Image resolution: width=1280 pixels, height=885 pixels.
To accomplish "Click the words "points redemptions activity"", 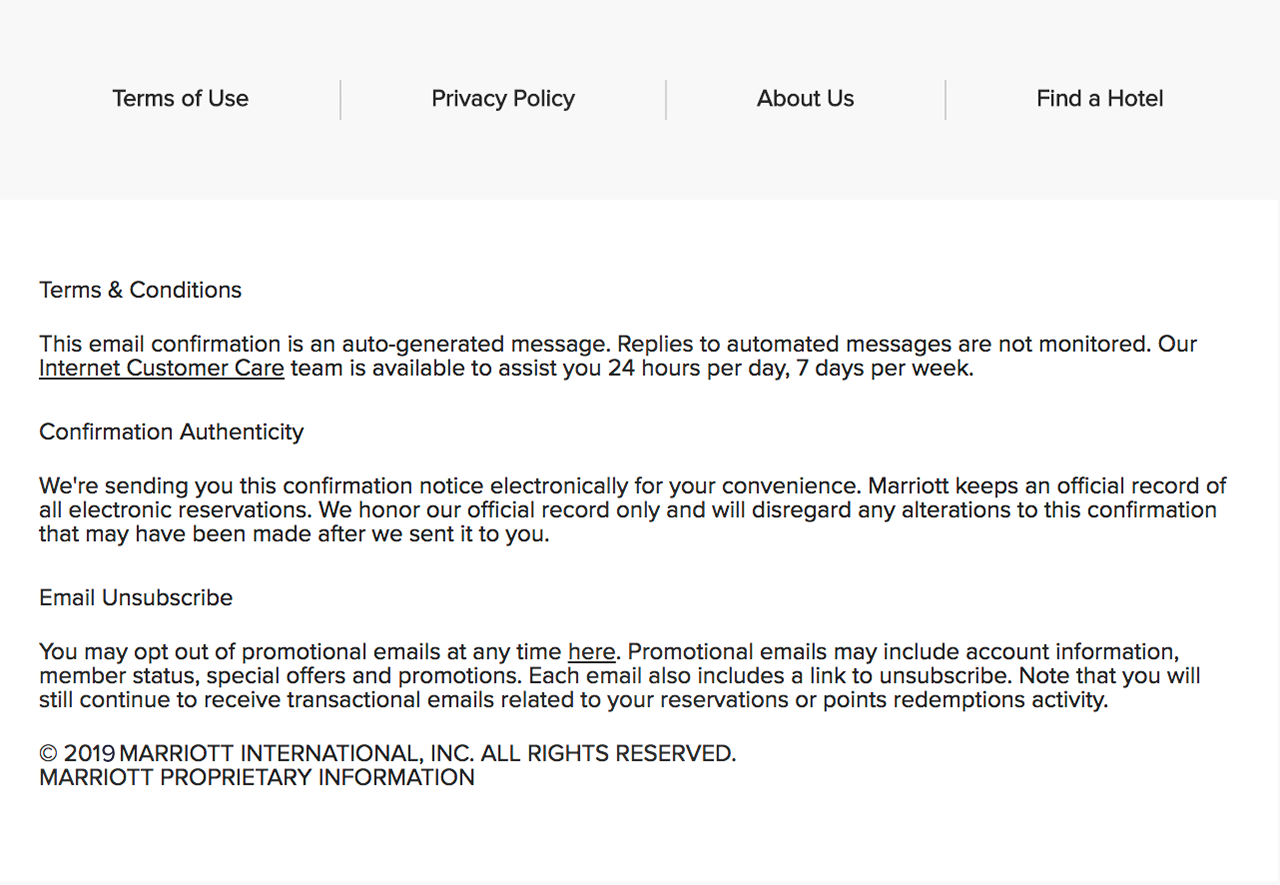I will click(x=964, y=700).
